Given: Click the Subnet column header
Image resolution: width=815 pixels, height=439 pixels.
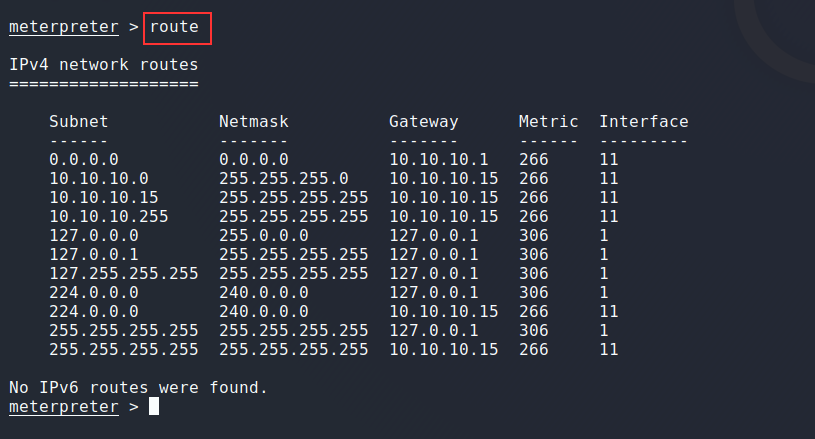Looking at the screenshot, I should pos(78,122).
